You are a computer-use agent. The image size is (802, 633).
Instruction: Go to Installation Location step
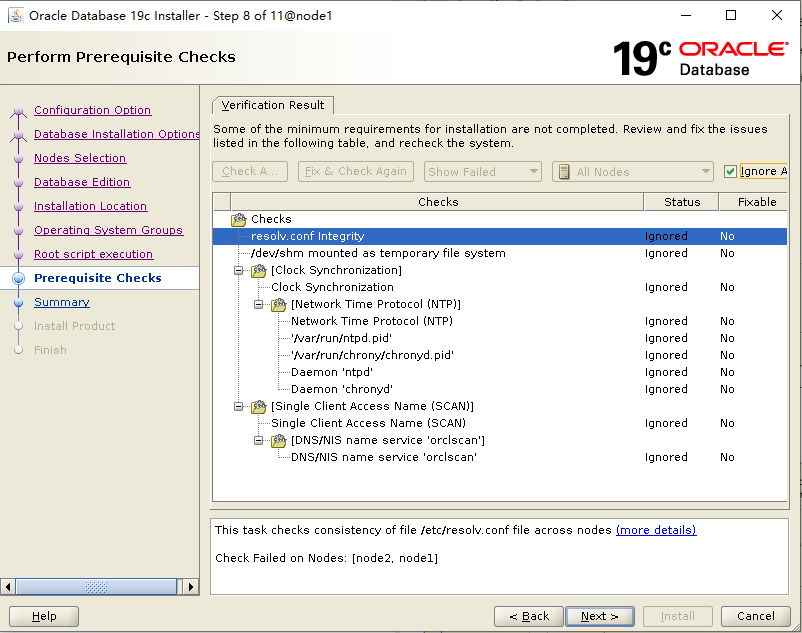[x=91, y=206]
